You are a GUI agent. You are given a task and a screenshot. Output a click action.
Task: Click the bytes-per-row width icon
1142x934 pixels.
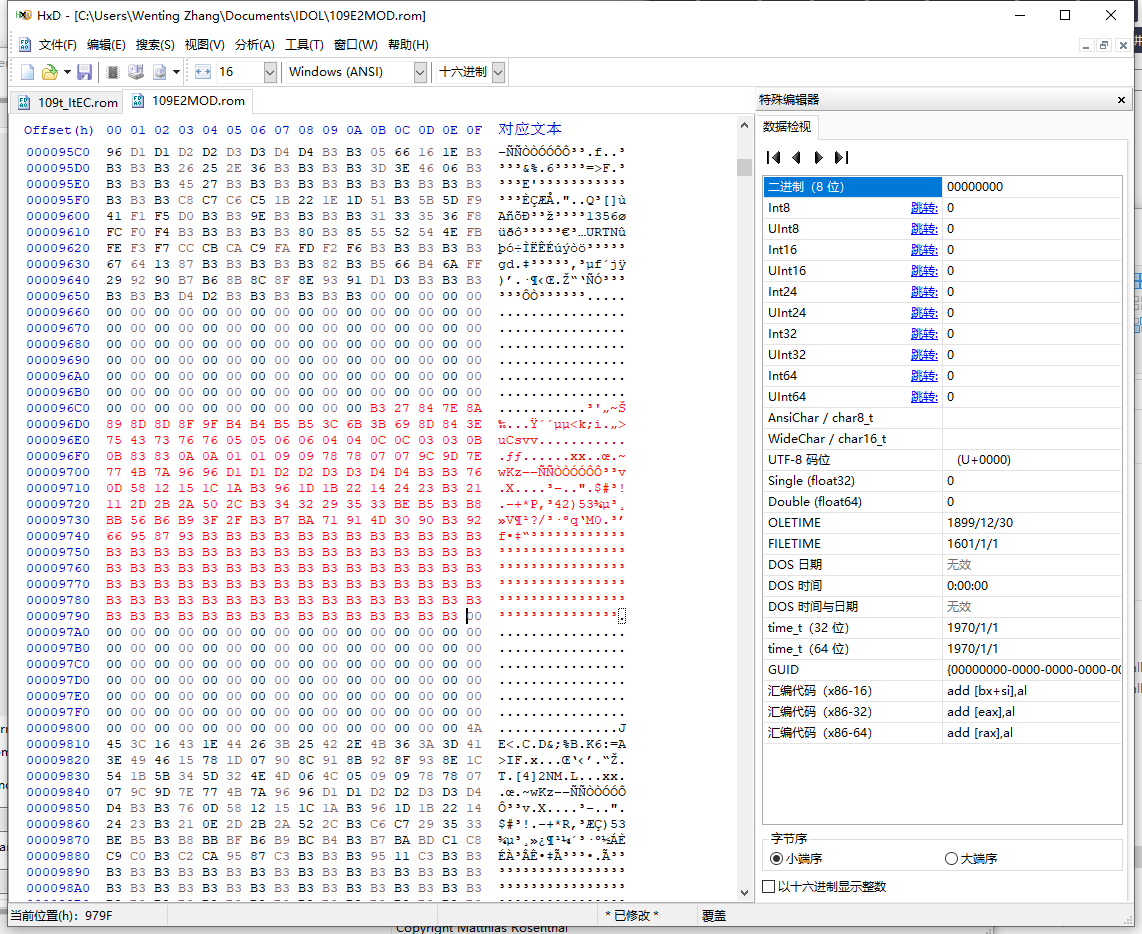(203, 72)
